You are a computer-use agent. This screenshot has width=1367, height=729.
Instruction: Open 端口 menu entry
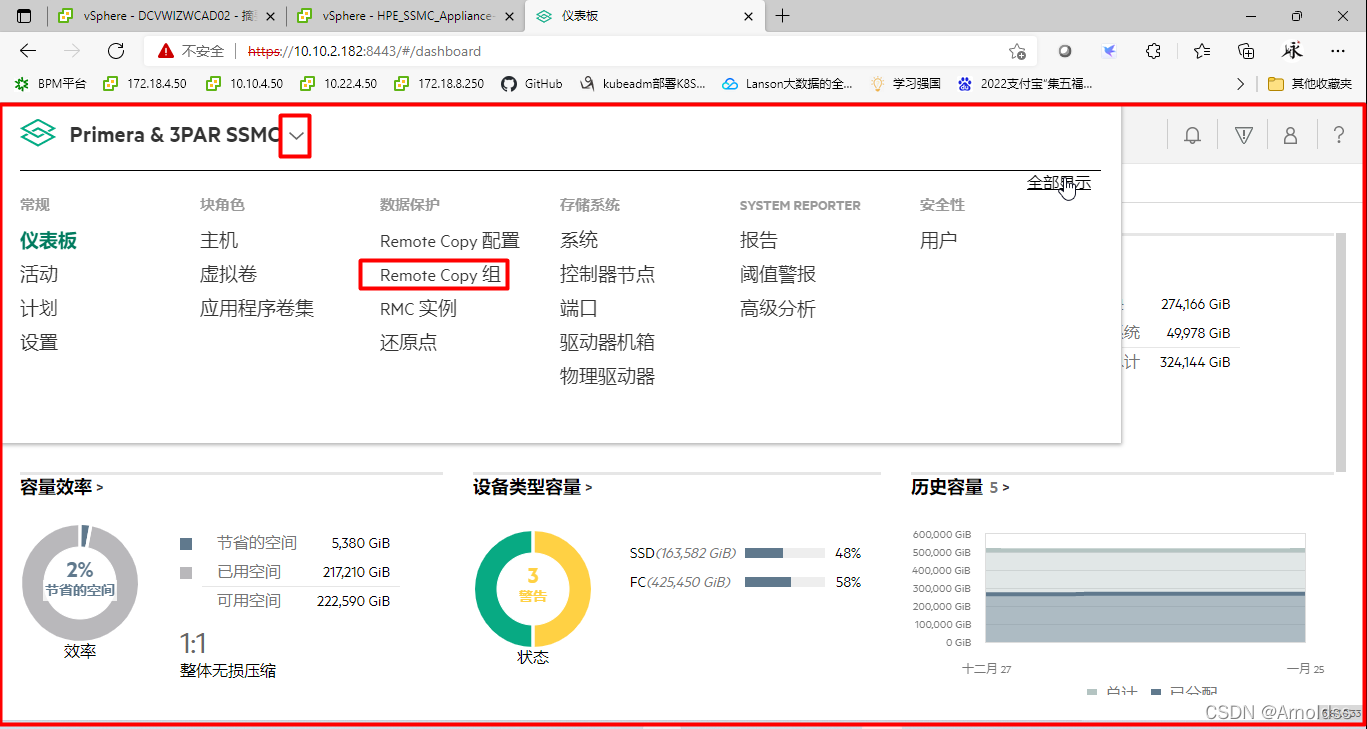579,309
